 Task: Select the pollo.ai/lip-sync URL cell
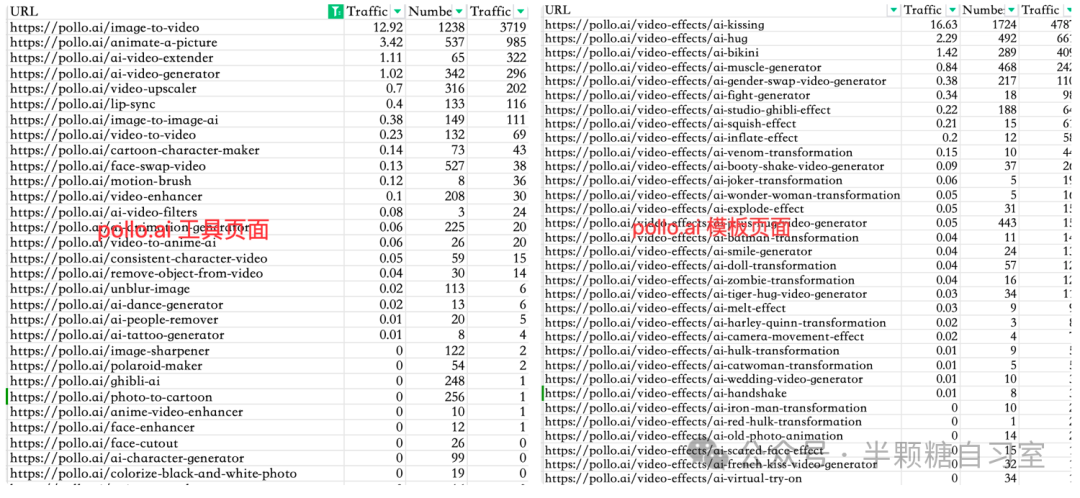[x=175, y=104]
